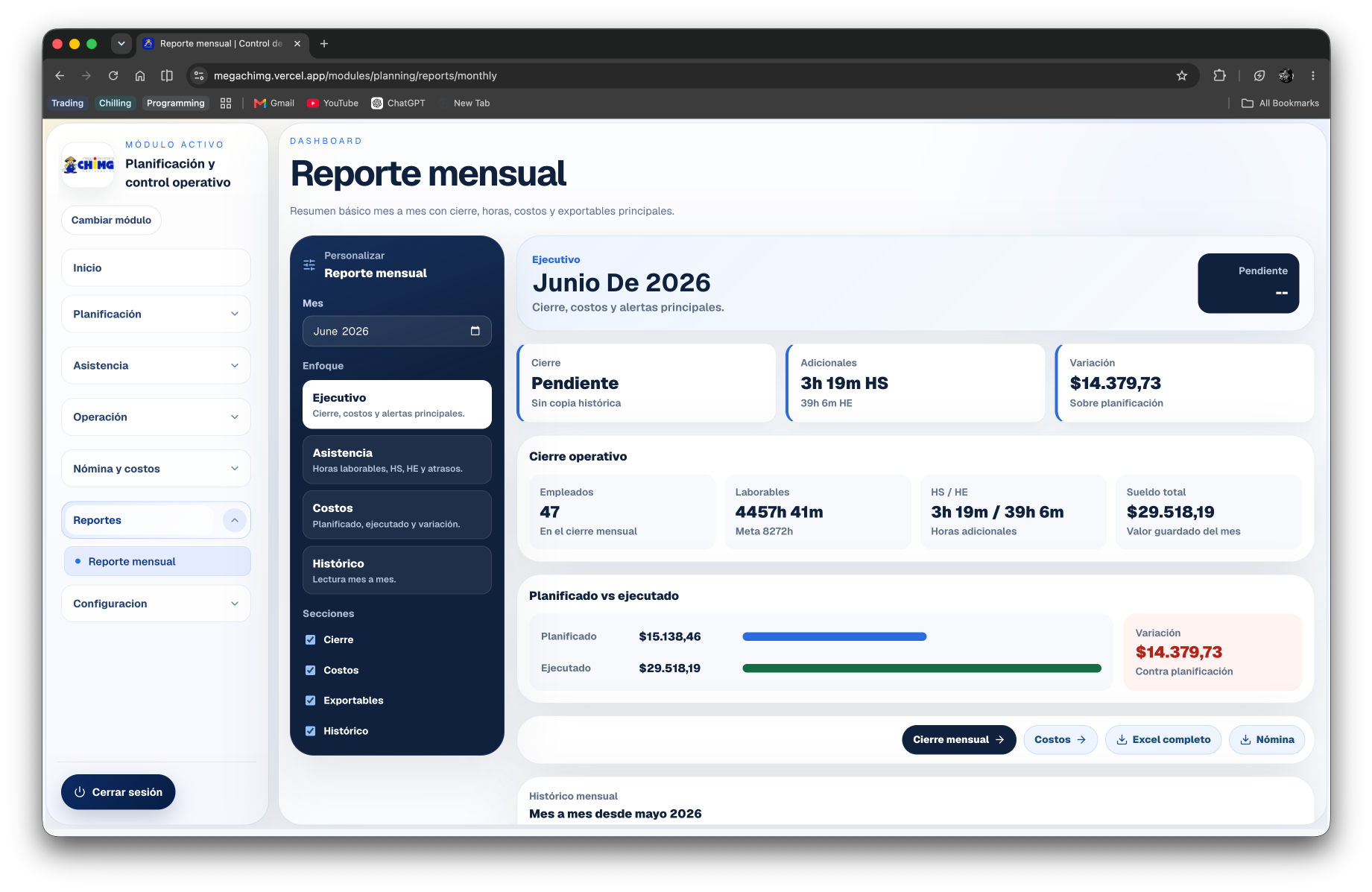The height and width of the screenshot is (892, 1372).
Task: Open the Trading bookmark folder
Action: (67, 103)
